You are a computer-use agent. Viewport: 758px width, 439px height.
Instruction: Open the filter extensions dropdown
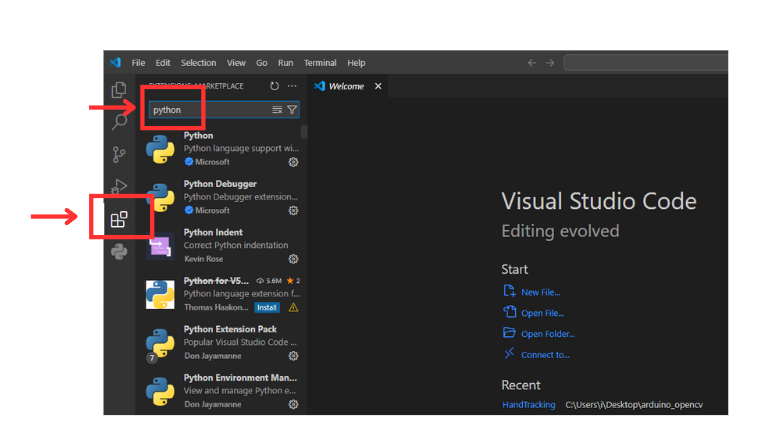tap(292, 110)
